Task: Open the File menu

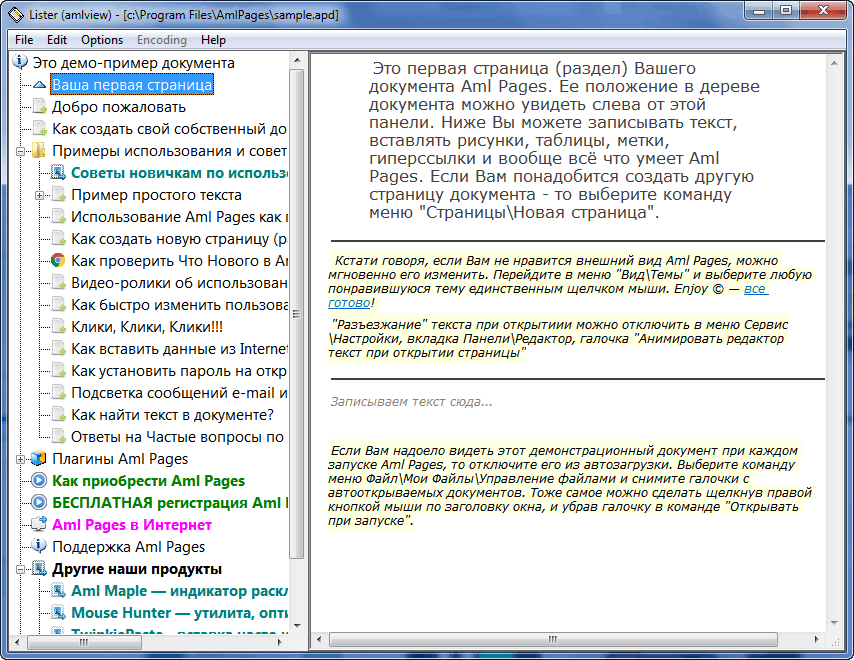Action: pos(24,40)
